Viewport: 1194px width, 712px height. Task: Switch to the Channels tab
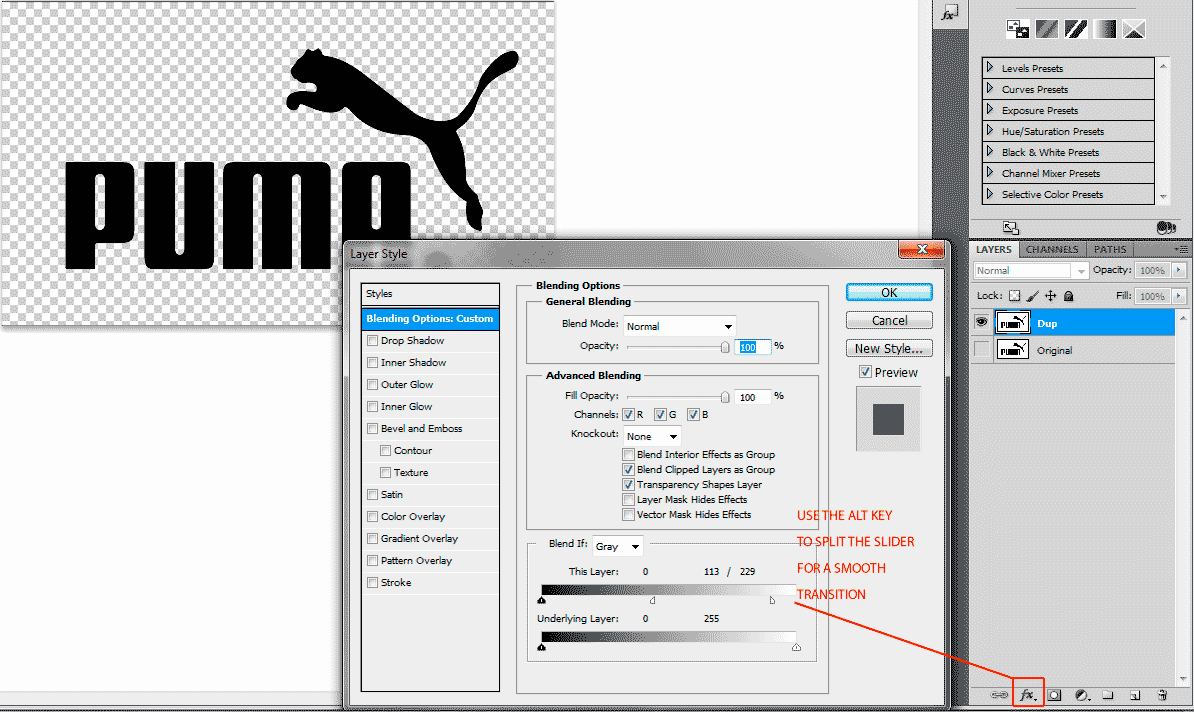[1052, 249]
